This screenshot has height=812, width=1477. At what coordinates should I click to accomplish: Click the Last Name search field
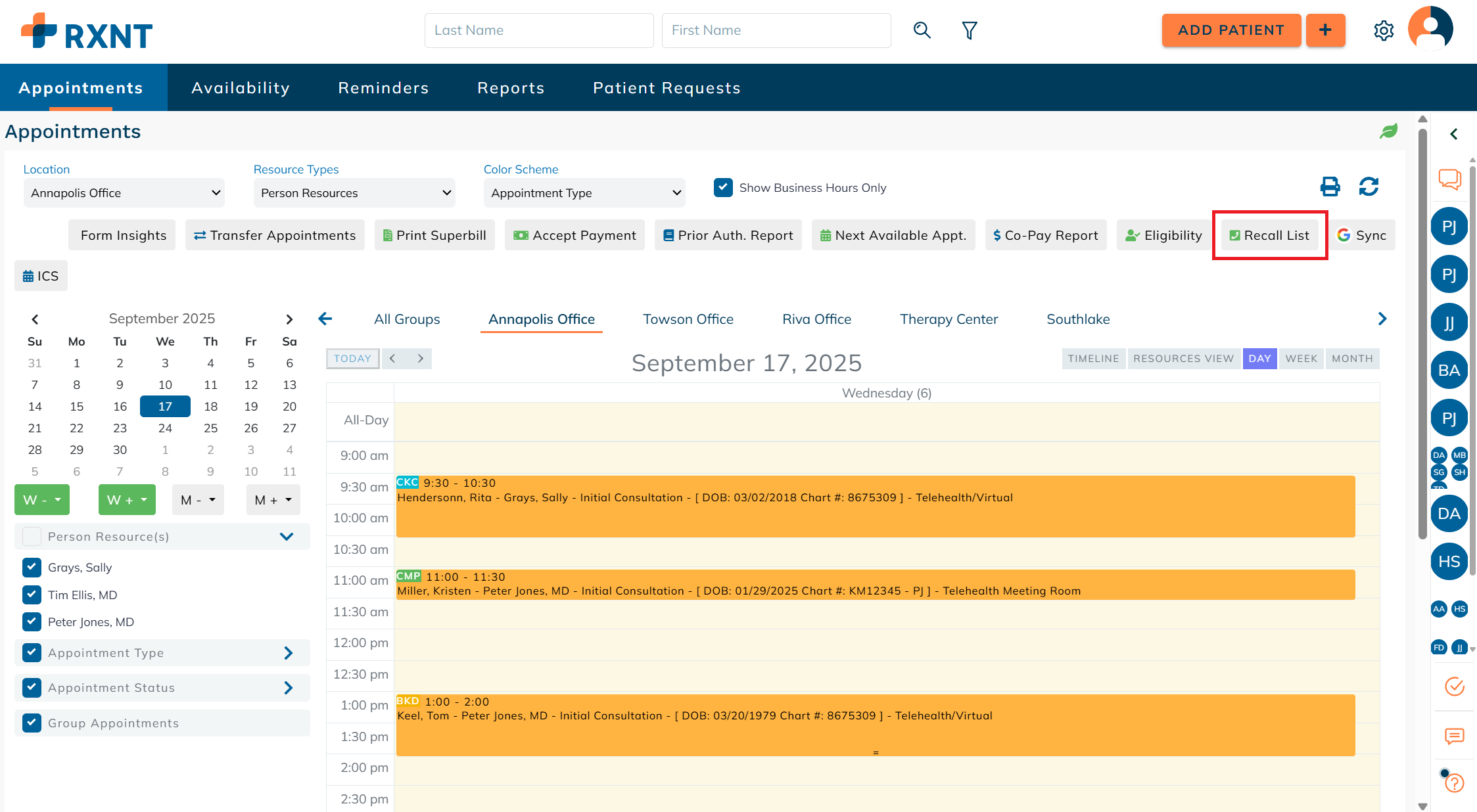[x=538, y=30]
